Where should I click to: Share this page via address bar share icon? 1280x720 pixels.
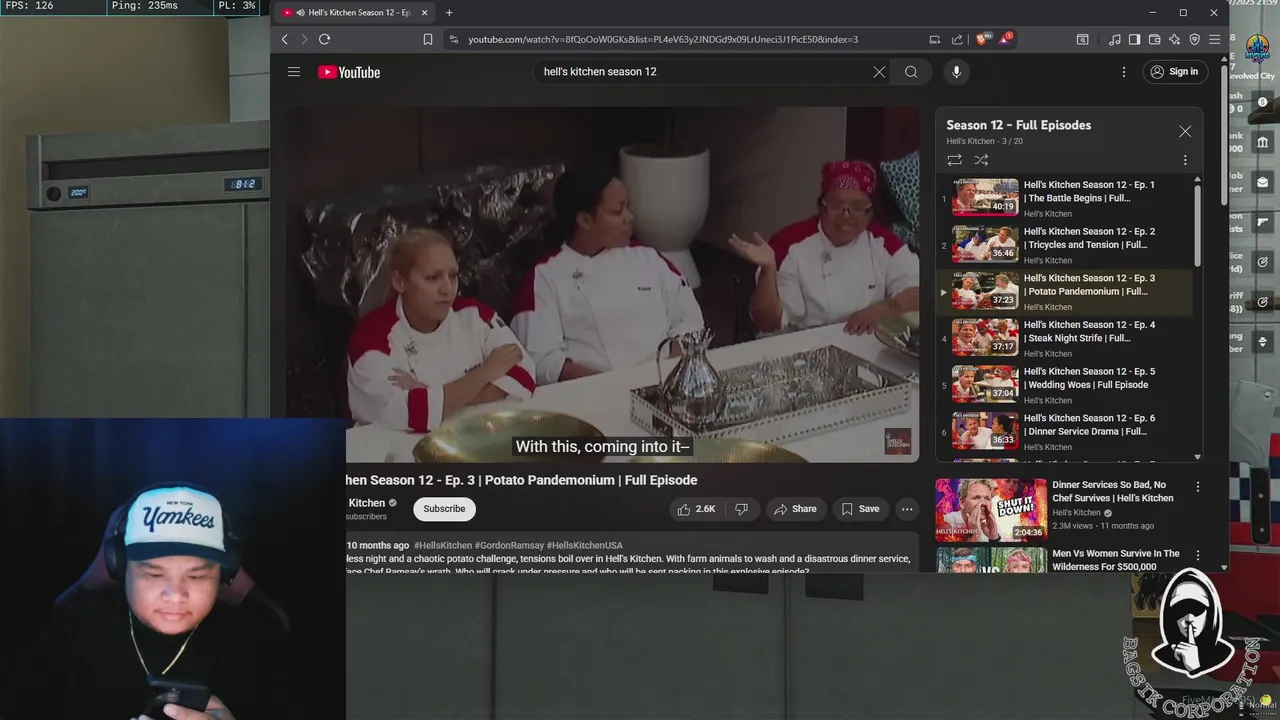(x=957, y=39)
